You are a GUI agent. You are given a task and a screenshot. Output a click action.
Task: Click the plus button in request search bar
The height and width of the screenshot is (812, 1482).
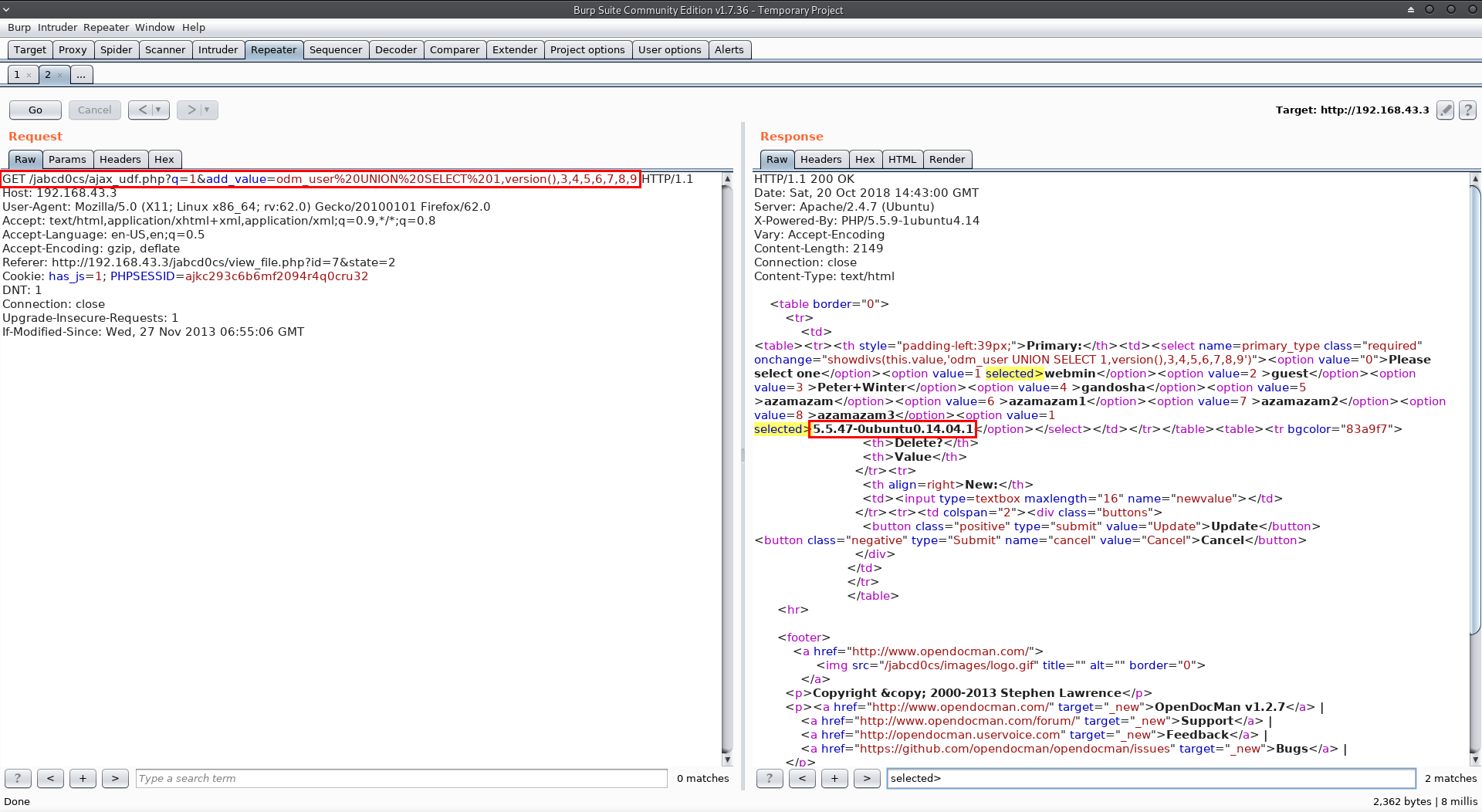[x=83, y=778]
